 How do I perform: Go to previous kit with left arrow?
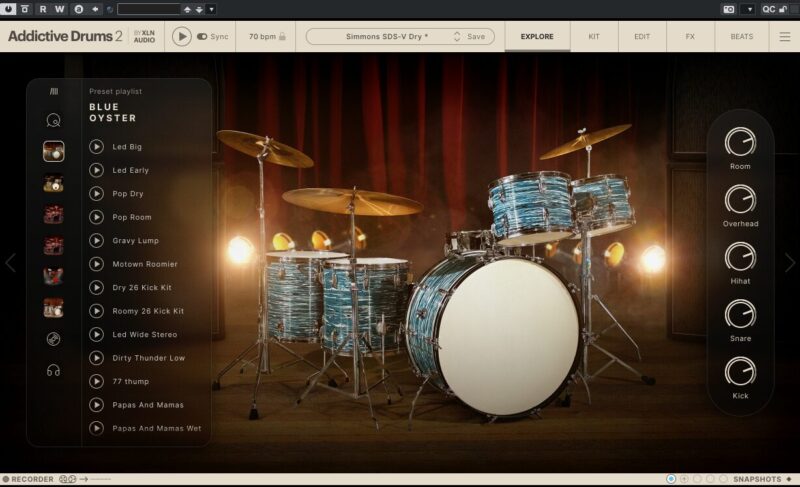tap(10, 263)
